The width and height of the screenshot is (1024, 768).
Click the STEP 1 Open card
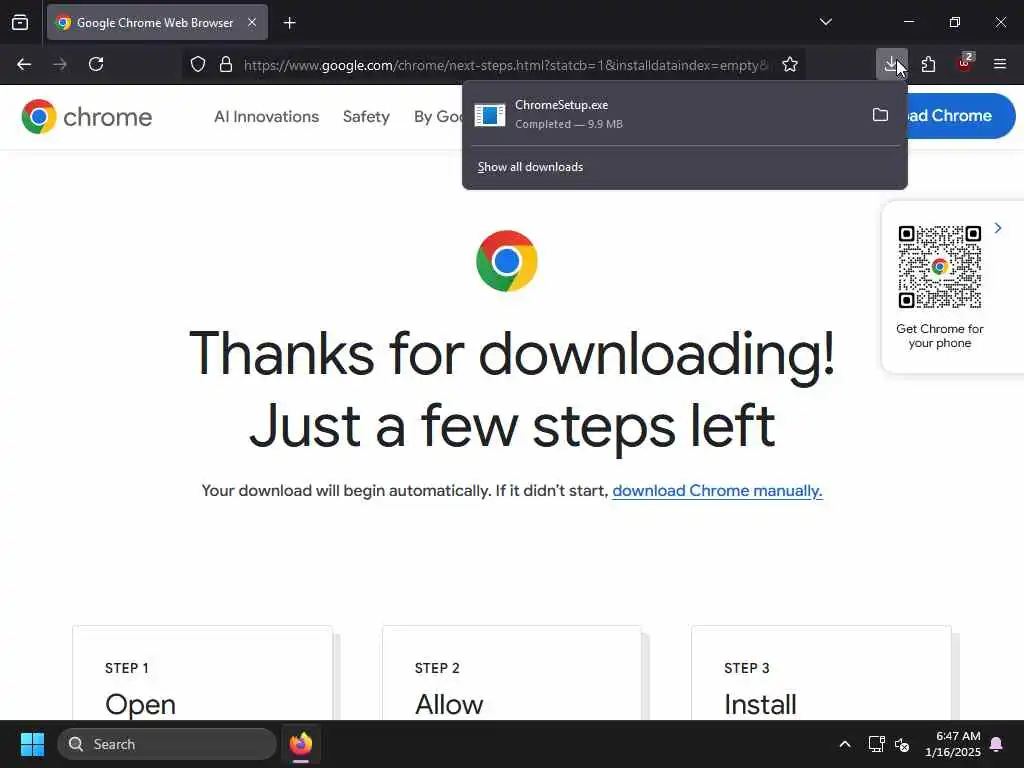tap(202, 673)
